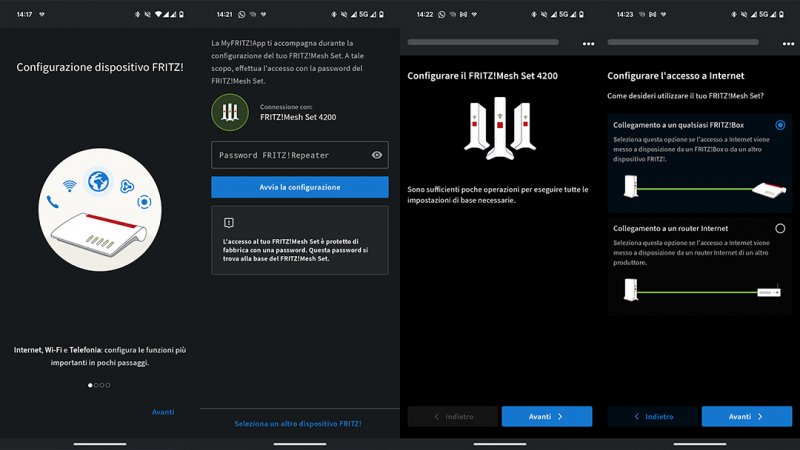Tap the page indicator dots on intro screen
800x450 pixels.
[99, 385]
